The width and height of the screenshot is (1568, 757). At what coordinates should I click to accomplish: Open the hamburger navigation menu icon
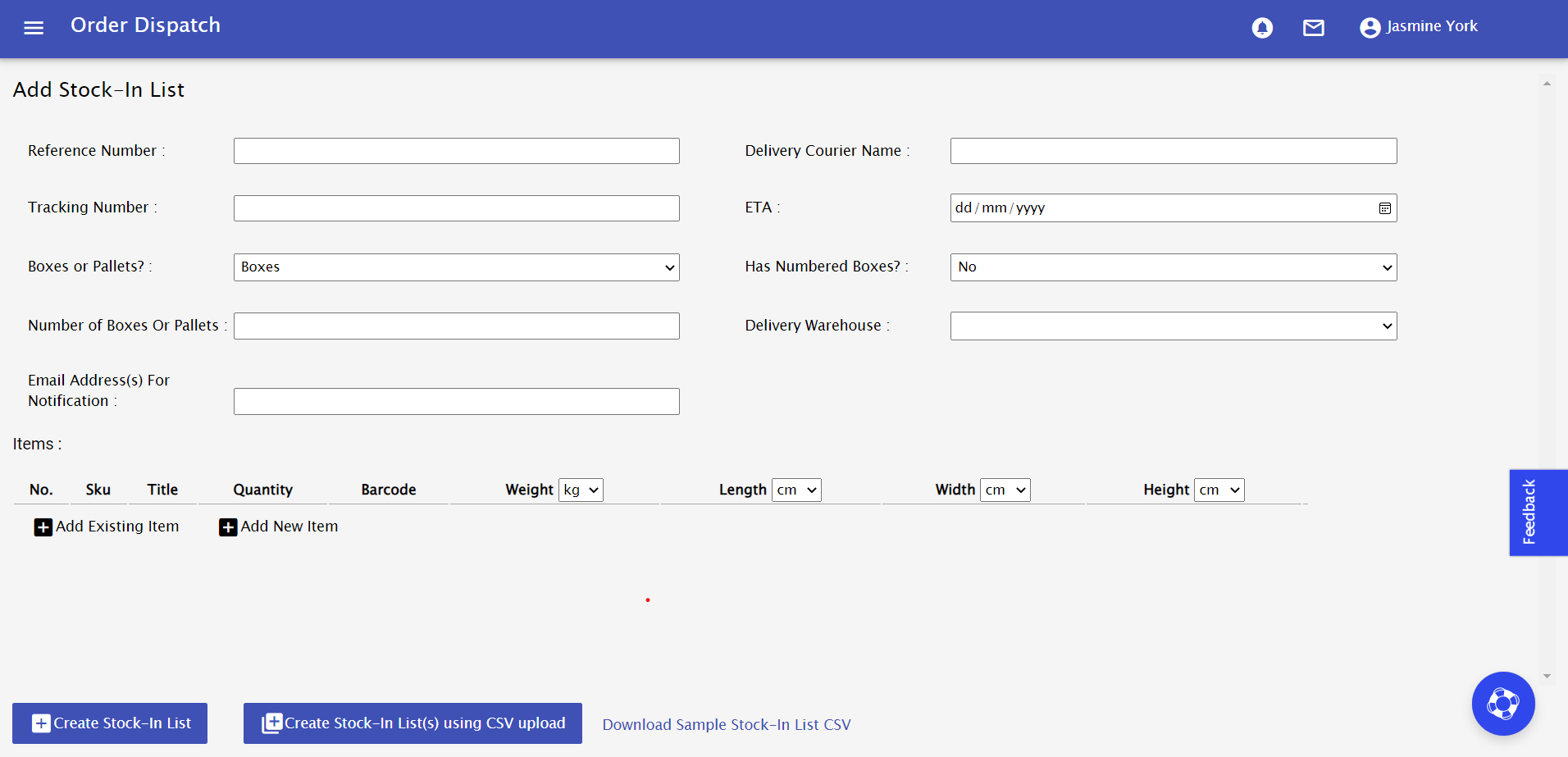(34, 27)
